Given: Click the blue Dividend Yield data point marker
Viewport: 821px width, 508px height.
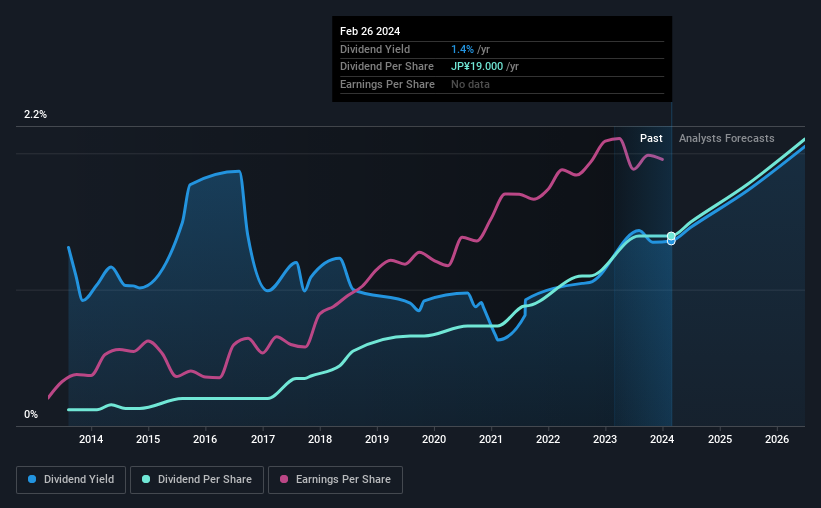Looking at the screenshot, I should 671,241.
